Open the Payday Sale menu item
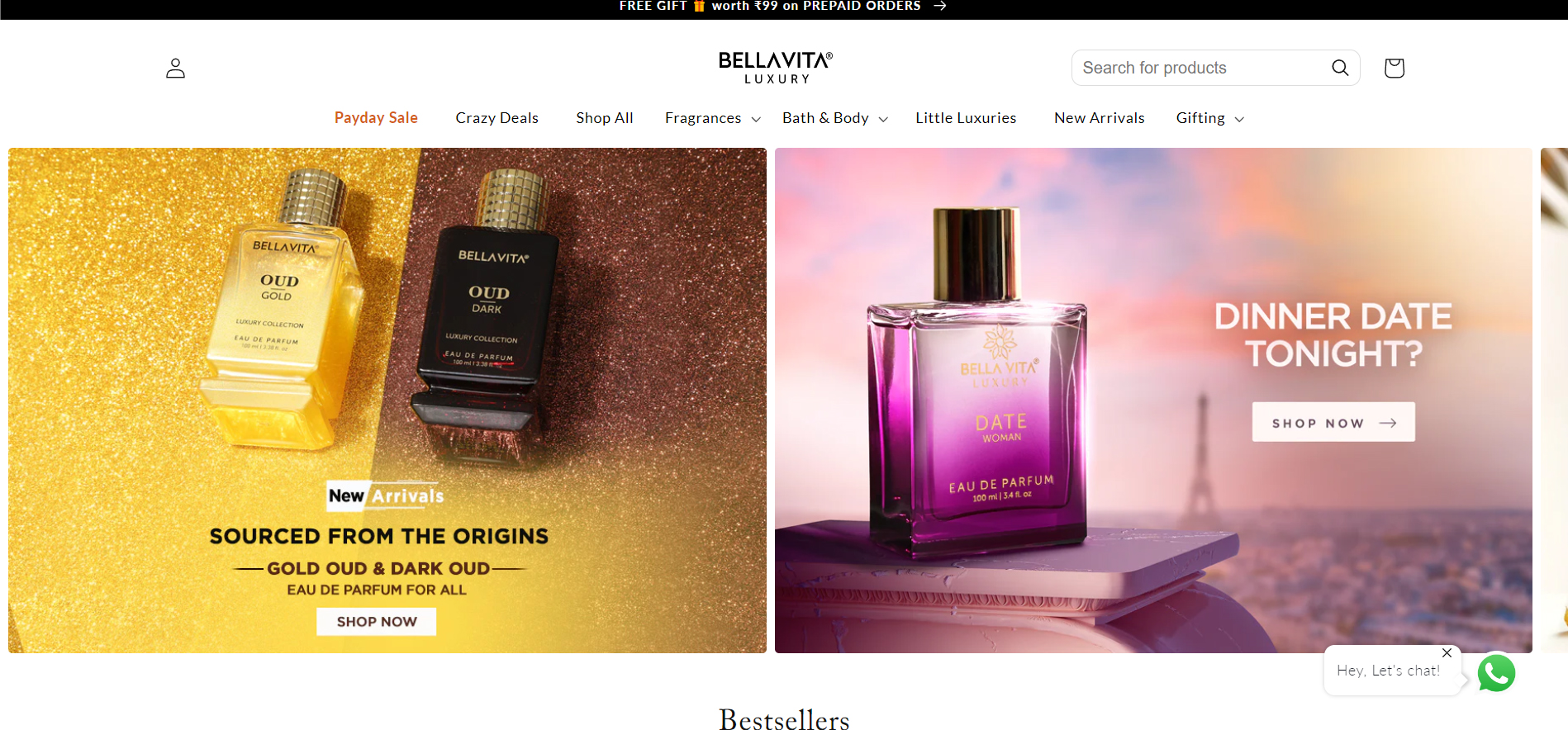The image size is (1568, 730). [376, 117]
